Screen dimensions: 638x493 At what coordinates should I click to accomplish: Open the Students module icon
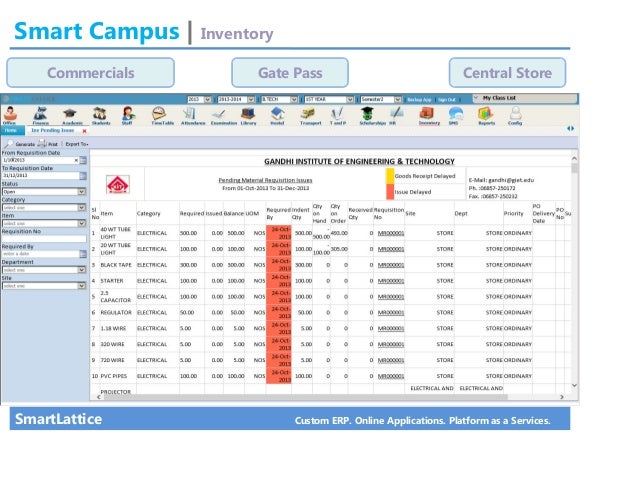(x=101, y=115)
